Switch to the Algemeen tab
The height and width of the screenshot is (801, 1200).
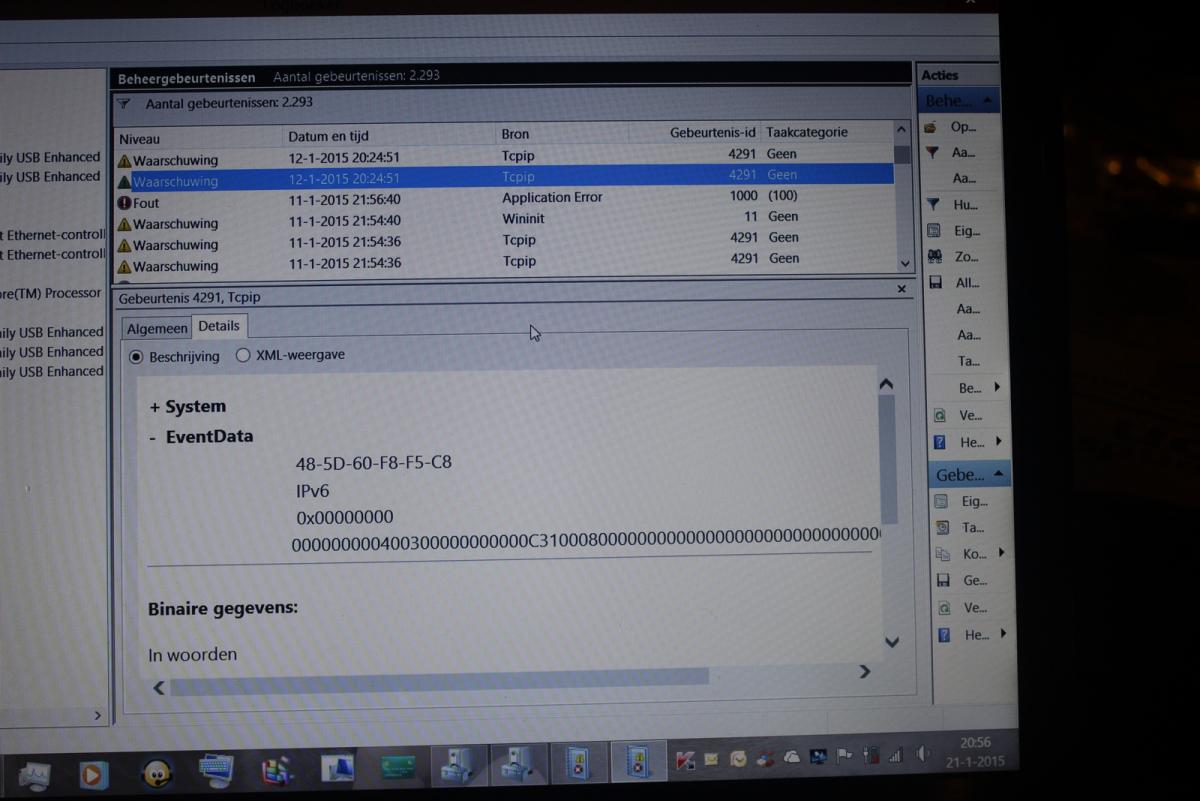157,329
